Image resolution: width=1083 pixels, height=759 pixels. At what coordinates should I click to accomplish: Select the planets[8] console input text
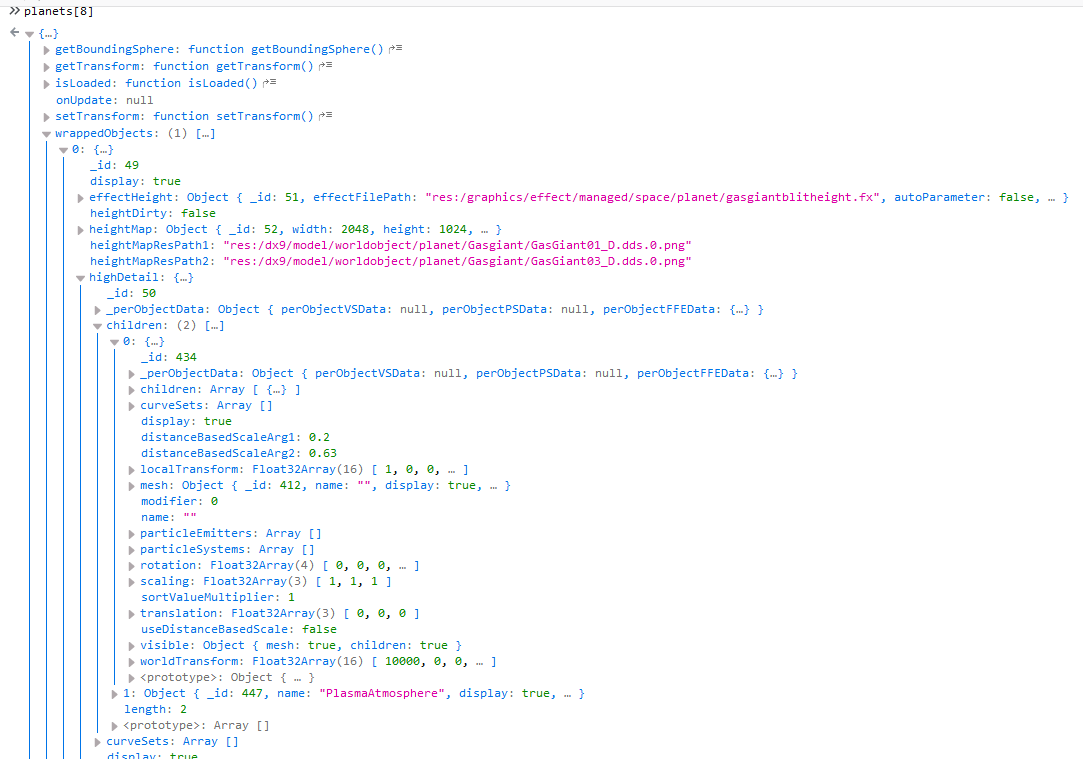[x=58, y=11]
